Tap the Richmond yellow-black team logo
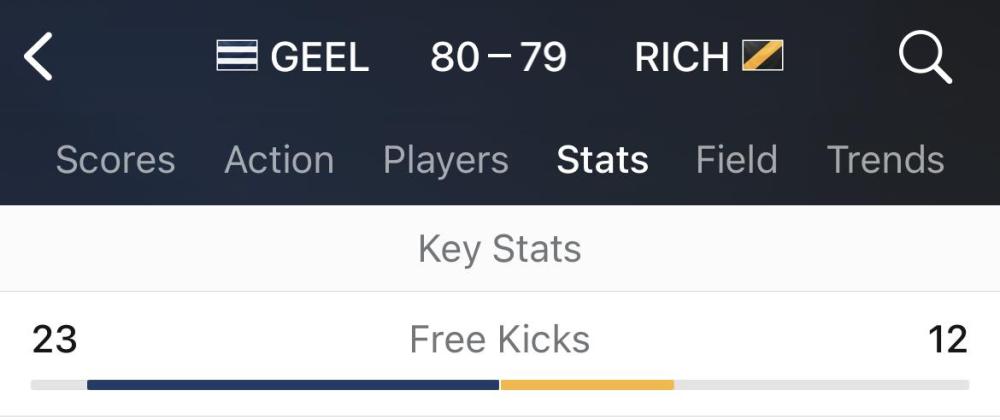This screenshot has height=420, width=1000. coord(763,55)
